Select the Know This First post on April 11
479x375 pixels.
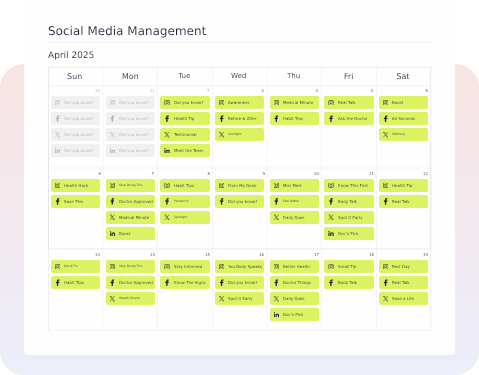point(349,186)
